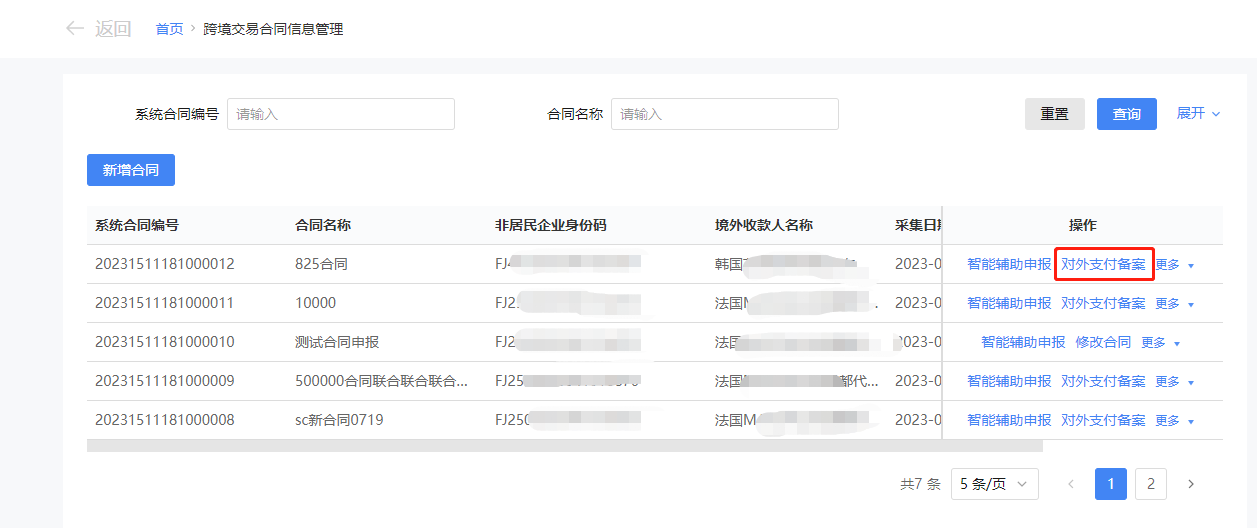Open 更多 menu for 测试合同申报 row
Viewport: 1257px width, 528px height.
pos(1161,343)
